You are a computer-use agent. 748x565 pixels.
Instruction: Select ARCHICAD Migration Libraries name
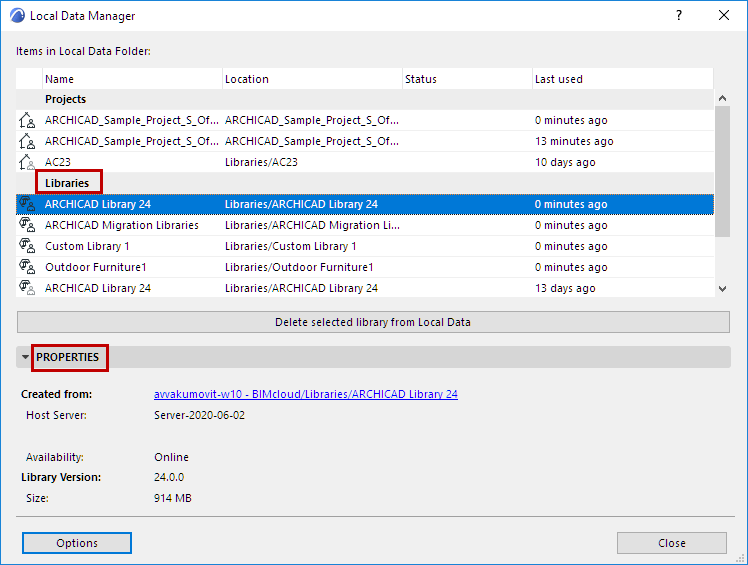[x=122, y=225]
